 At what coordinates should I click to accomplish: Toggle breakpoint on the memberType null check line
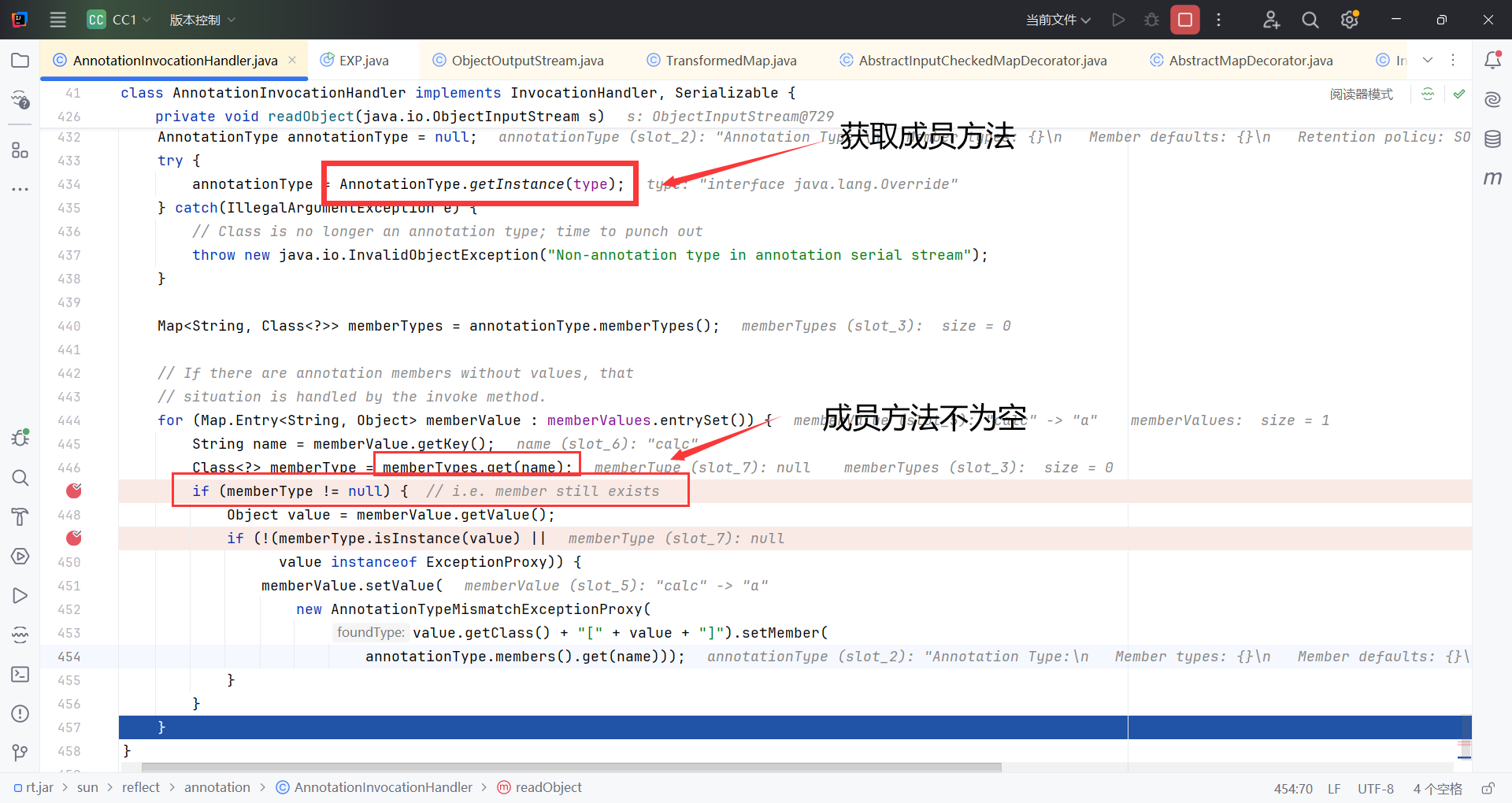click(x=74, y=491)
